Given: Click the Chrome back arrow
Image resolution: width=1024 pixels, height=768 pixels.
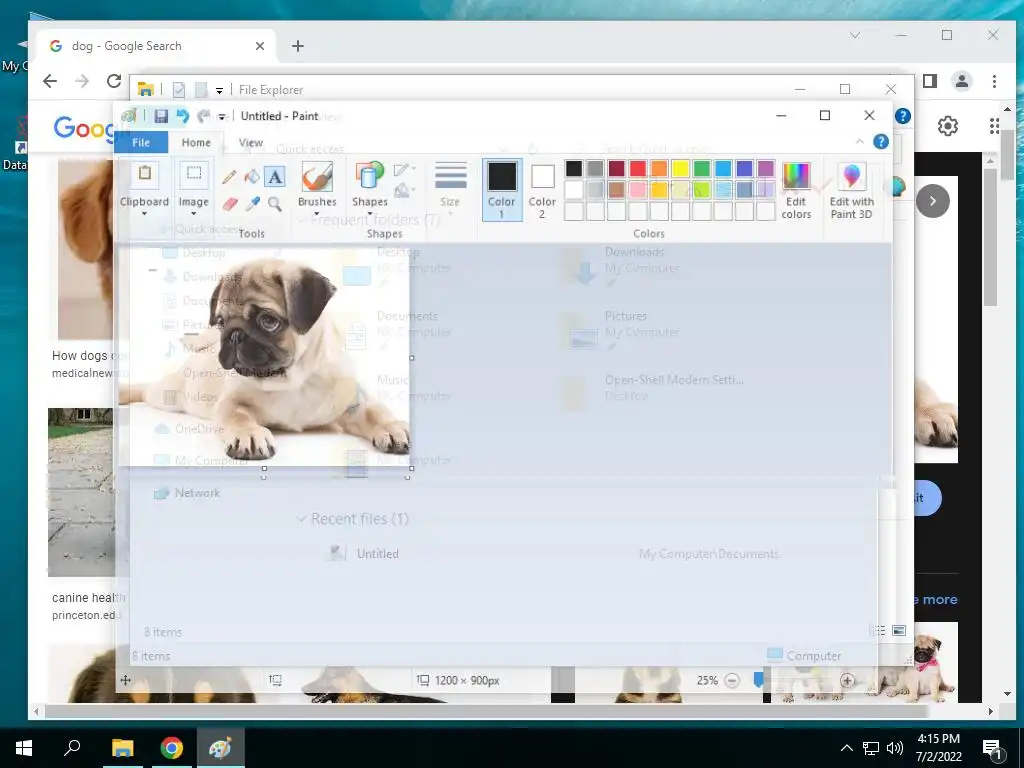Looking at the screenshot, I should click(50, 81).
